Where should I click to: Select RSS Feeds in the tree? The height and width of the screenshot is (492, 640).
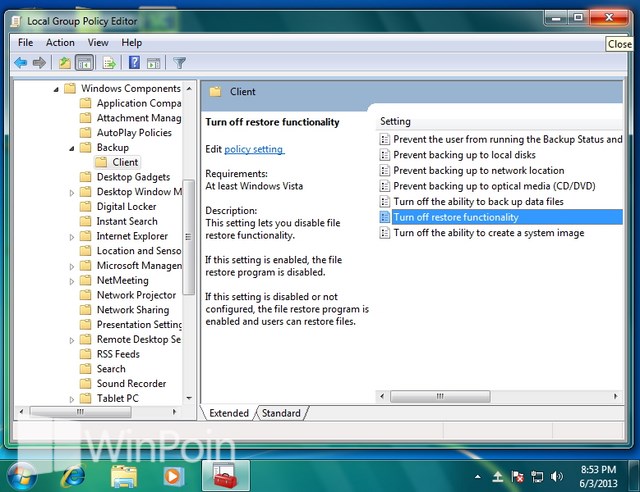coord(118,354)
